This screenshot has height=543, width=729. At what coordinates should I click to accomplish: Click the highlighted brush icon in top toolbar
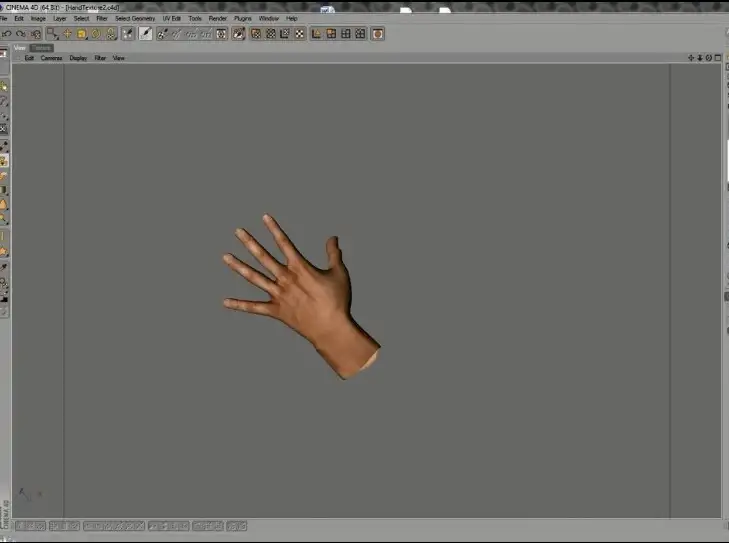146,33
